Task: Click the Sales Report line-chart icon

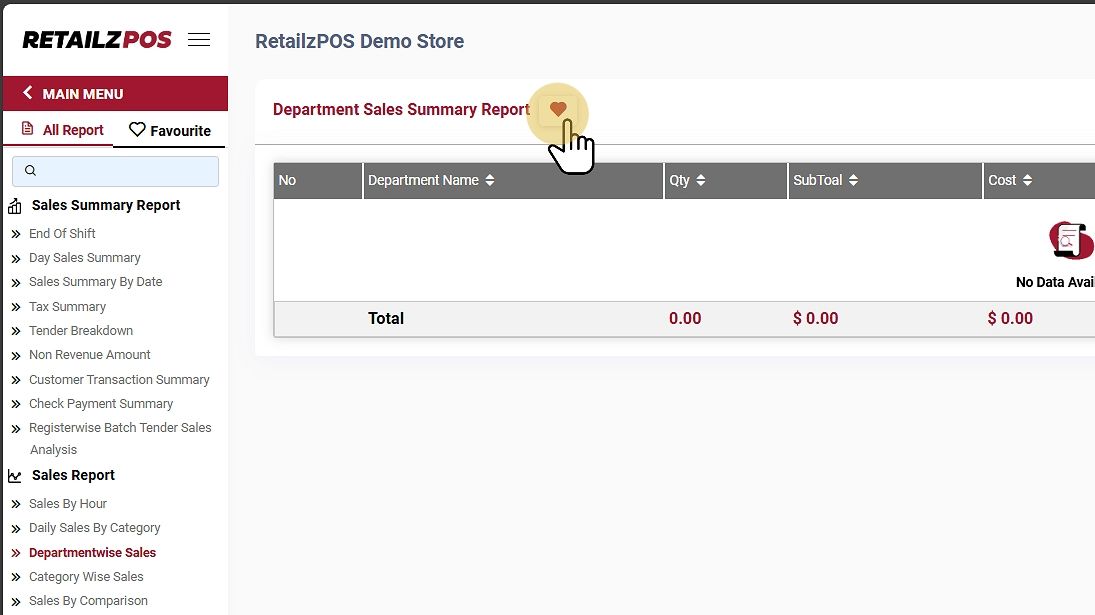Action: [x=15, y=476]
